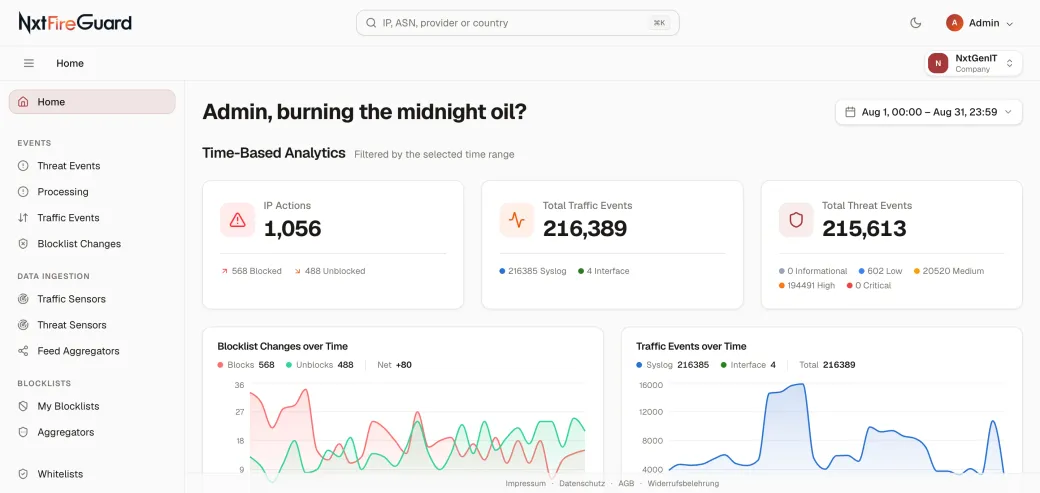
Task: Click the Net +80 chart summary
Action: [x=395, y=365]
